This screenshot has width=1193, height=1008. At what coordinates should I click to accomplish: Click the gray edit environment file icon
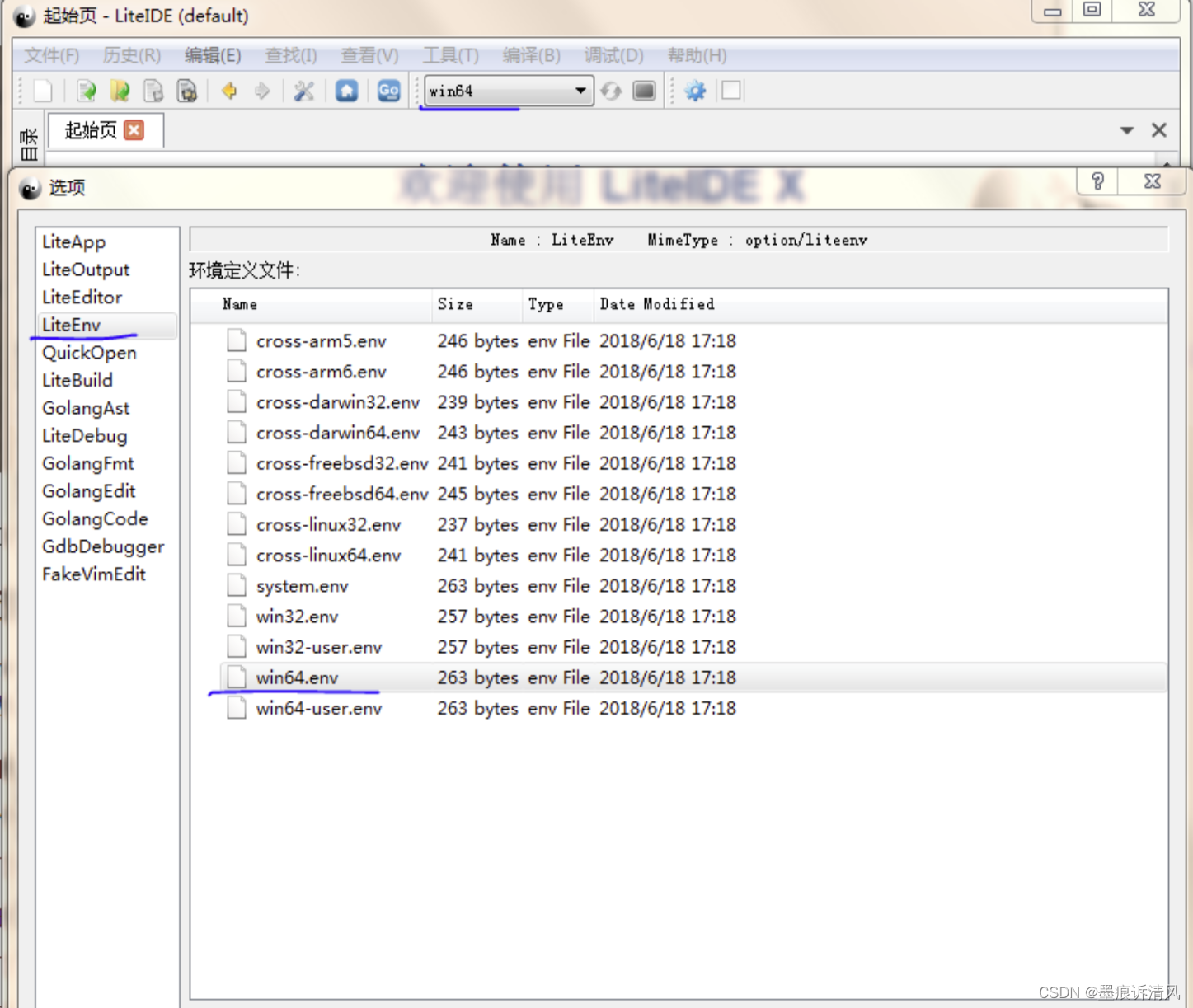(645, 91)
